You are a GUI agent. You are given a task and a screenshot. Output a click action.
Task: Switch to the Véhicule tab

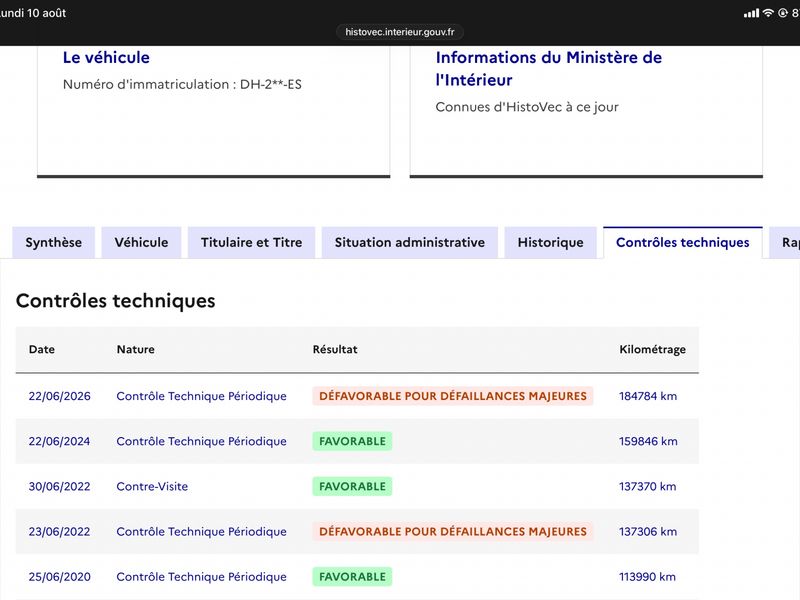coord(141,242)
